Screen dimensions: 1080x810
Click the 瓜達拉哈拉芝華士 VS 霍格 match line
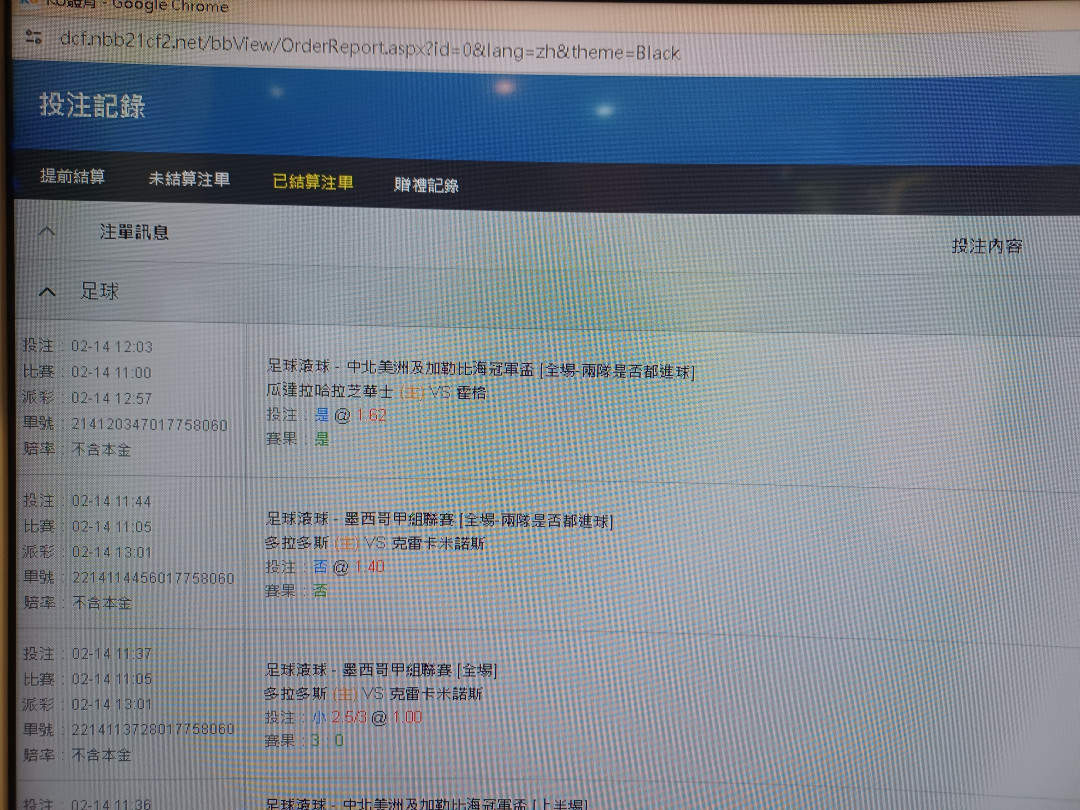coord(376,392)
